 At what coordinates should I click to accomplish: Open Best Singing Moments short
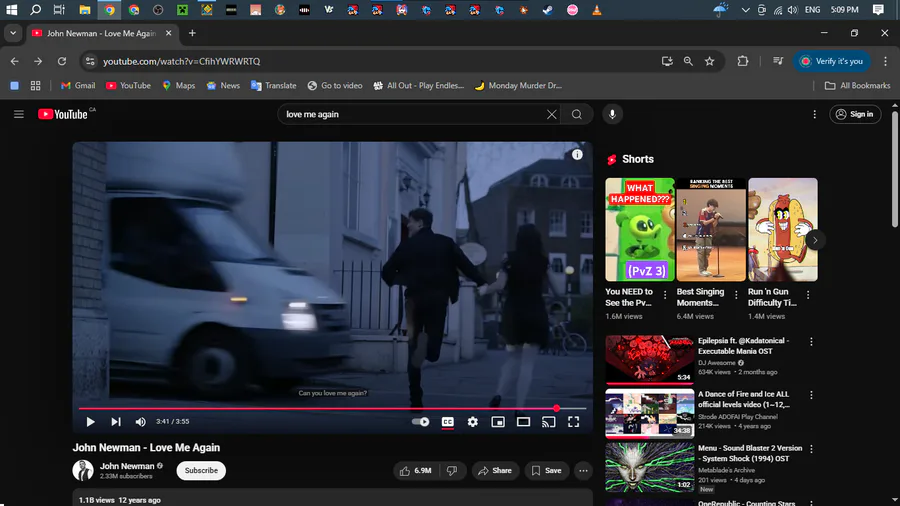[x=711, y=229]
